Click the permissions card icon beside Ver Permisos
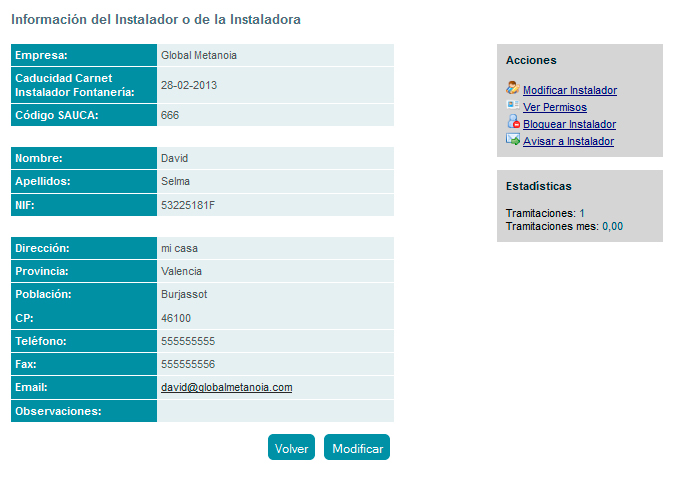 point(513,105)
